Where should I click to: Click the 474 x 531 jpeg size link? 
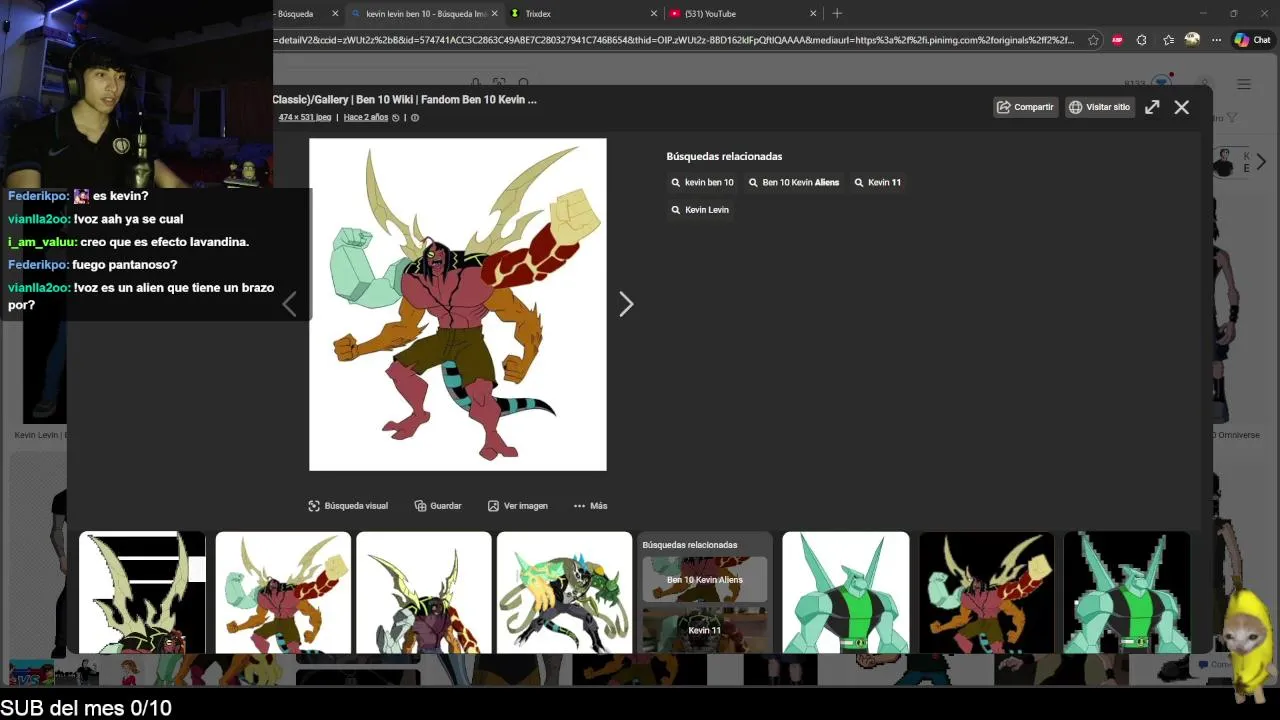point(305,118)
